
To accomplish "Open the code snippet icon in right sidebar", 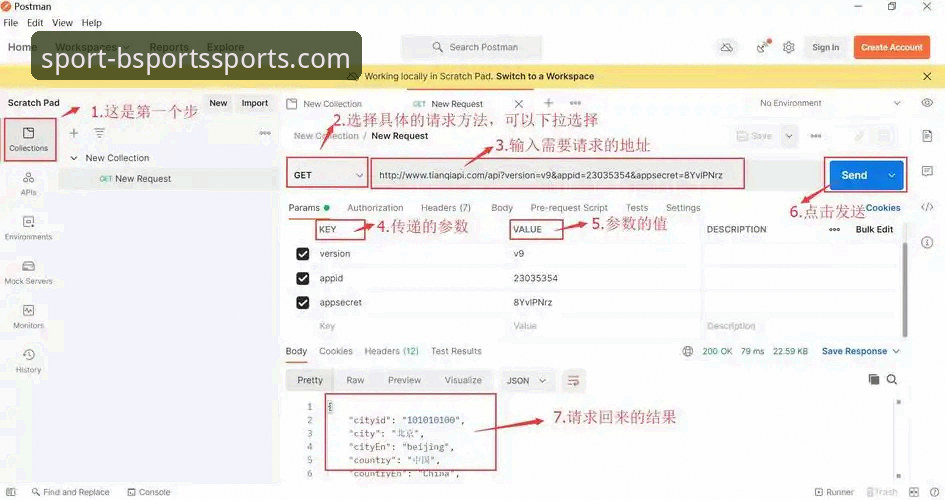I will (x=927, y=207).
